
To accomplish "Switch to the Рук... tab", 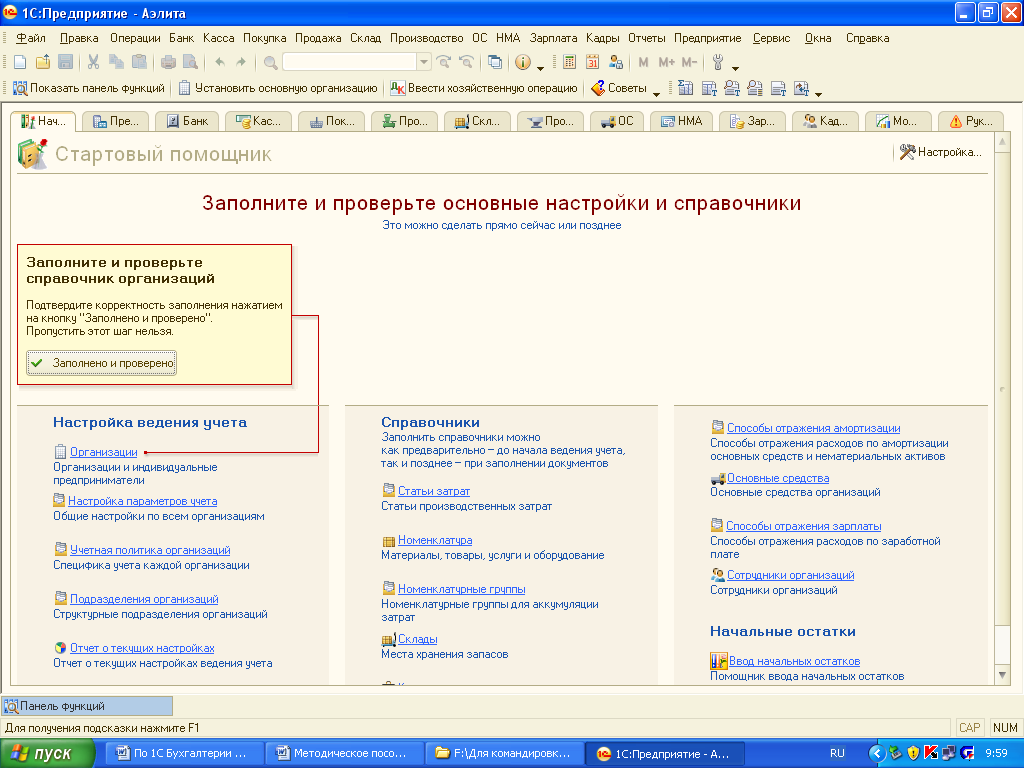I will [971, 121].
